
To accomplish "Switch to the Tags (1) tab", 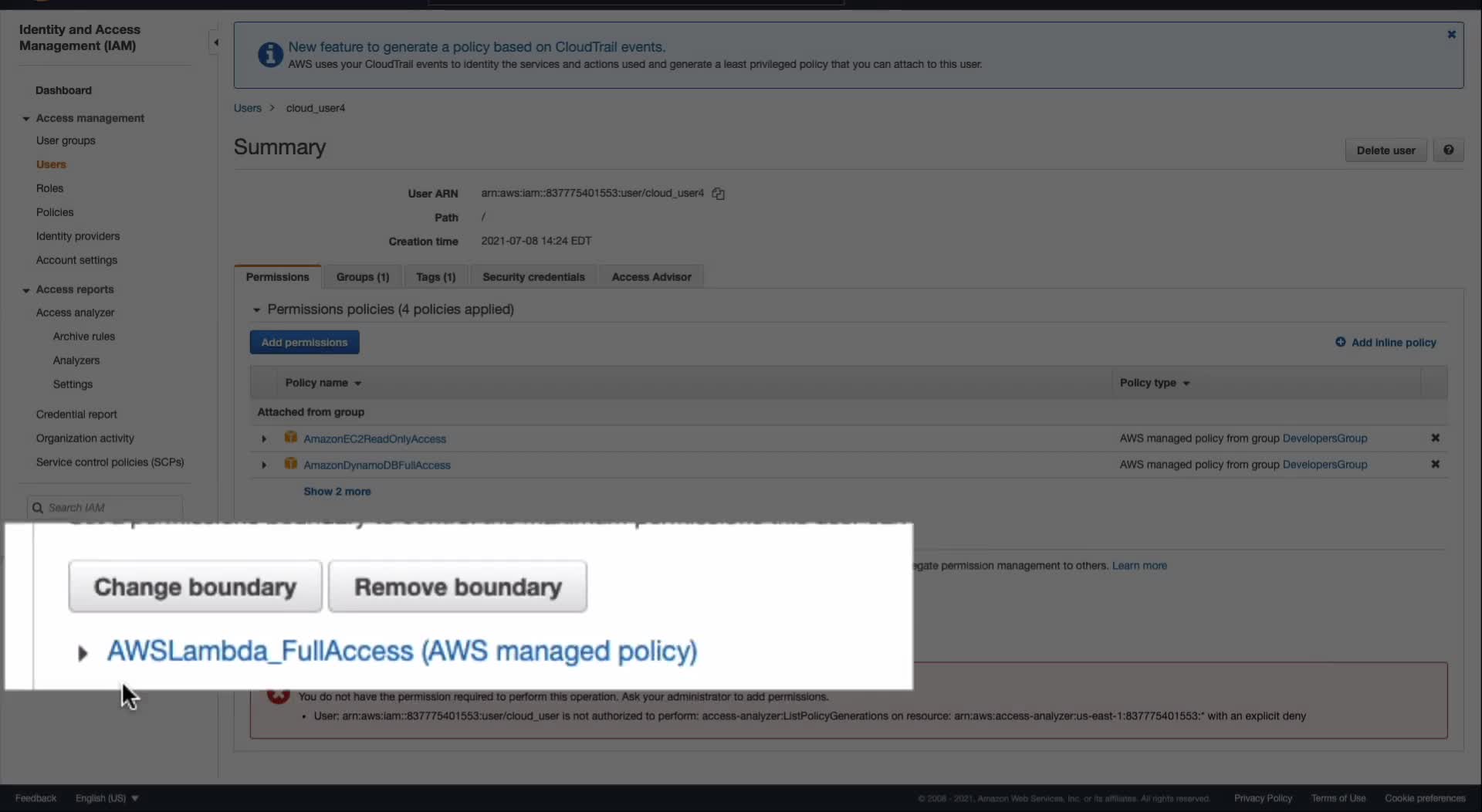I will tap(436, 277).
